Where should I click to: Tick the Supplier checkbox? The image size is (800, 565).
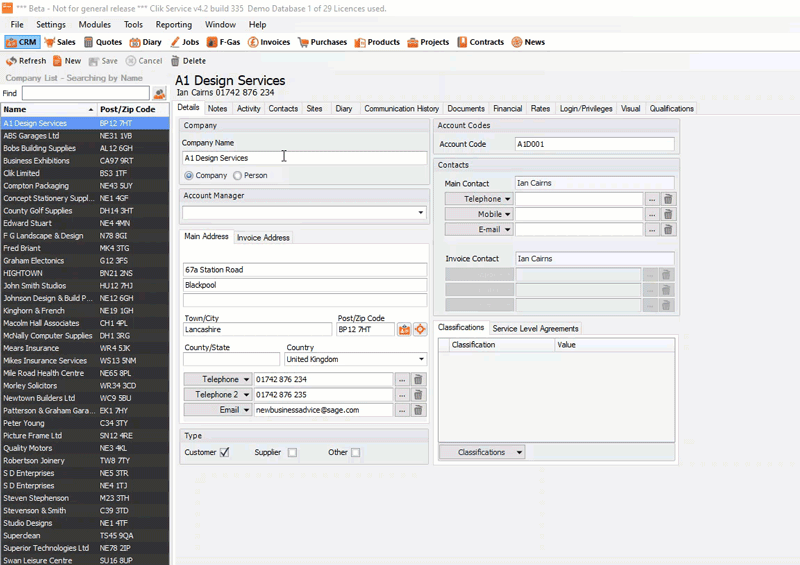(292, 453)
